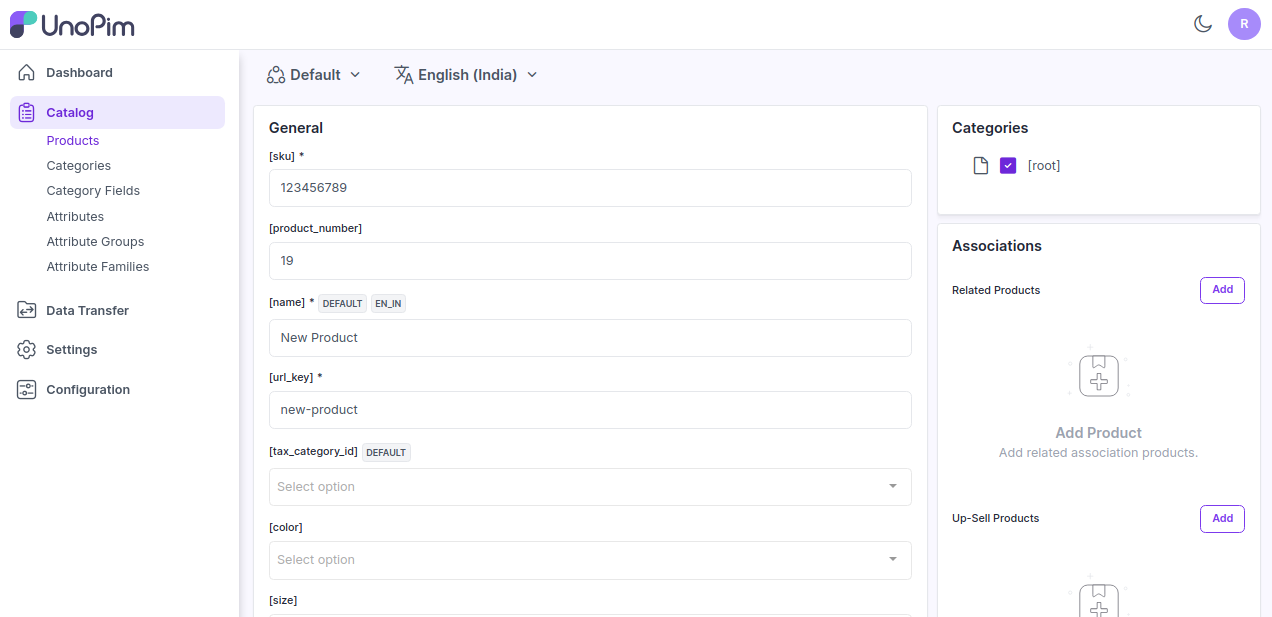Open the Default channel dropdown
Viewport: 1272px width, 617px height.
tap(314, 75)
